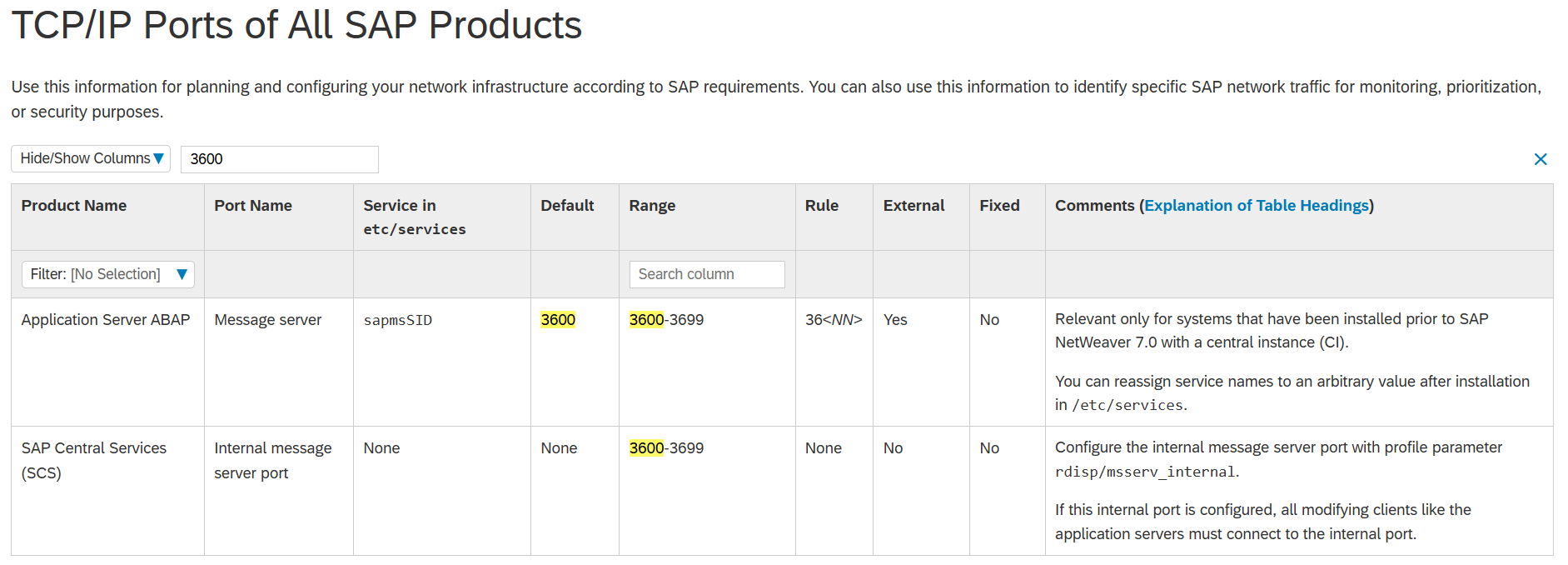The width and height of the screenshot is (1568, 565).
Task: Open Explanation of Table Headings link
Action: (1256, 206)
